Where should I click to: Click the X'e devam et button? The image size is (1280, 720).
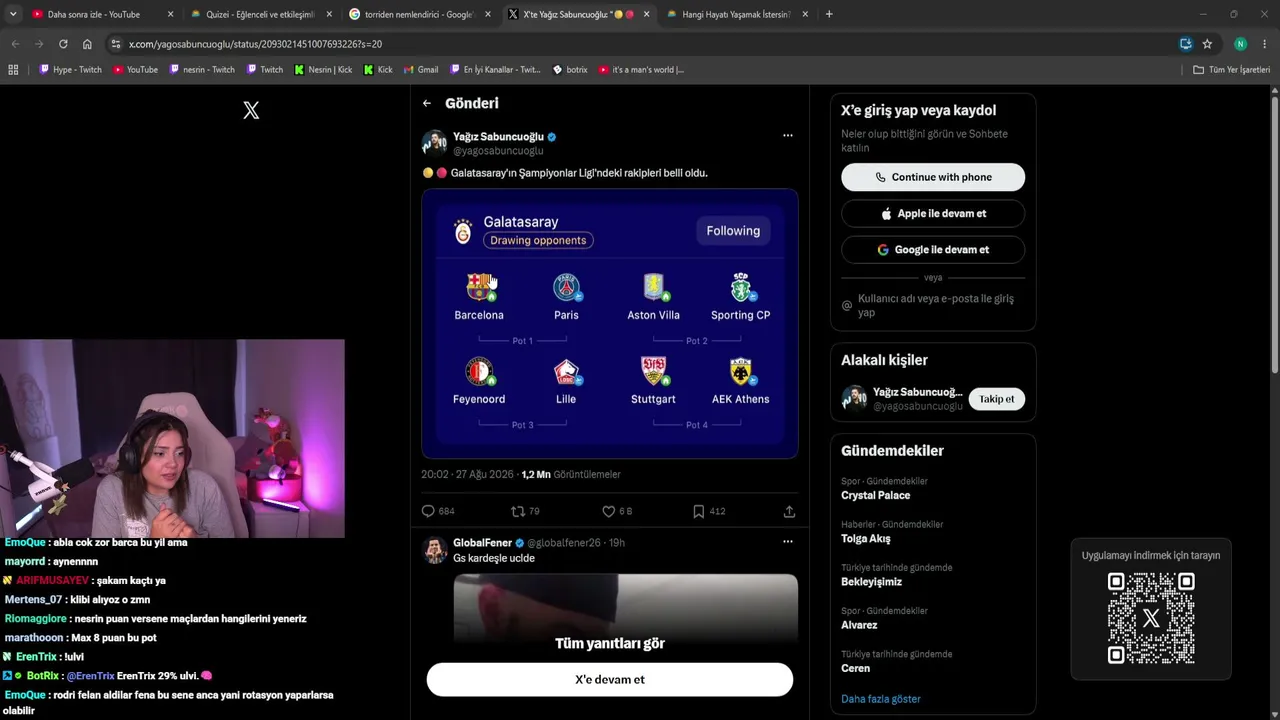[610, 679]
